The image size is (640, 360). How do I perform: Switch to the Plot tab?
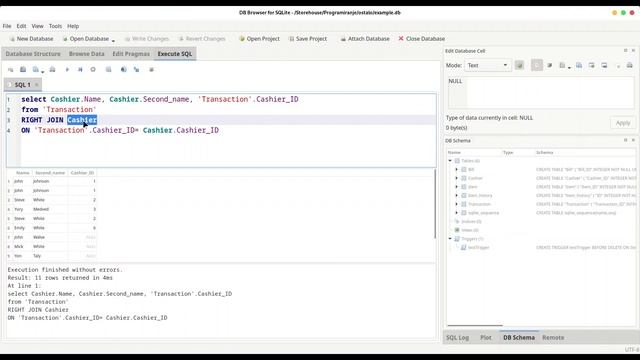(x=486, y=338)
